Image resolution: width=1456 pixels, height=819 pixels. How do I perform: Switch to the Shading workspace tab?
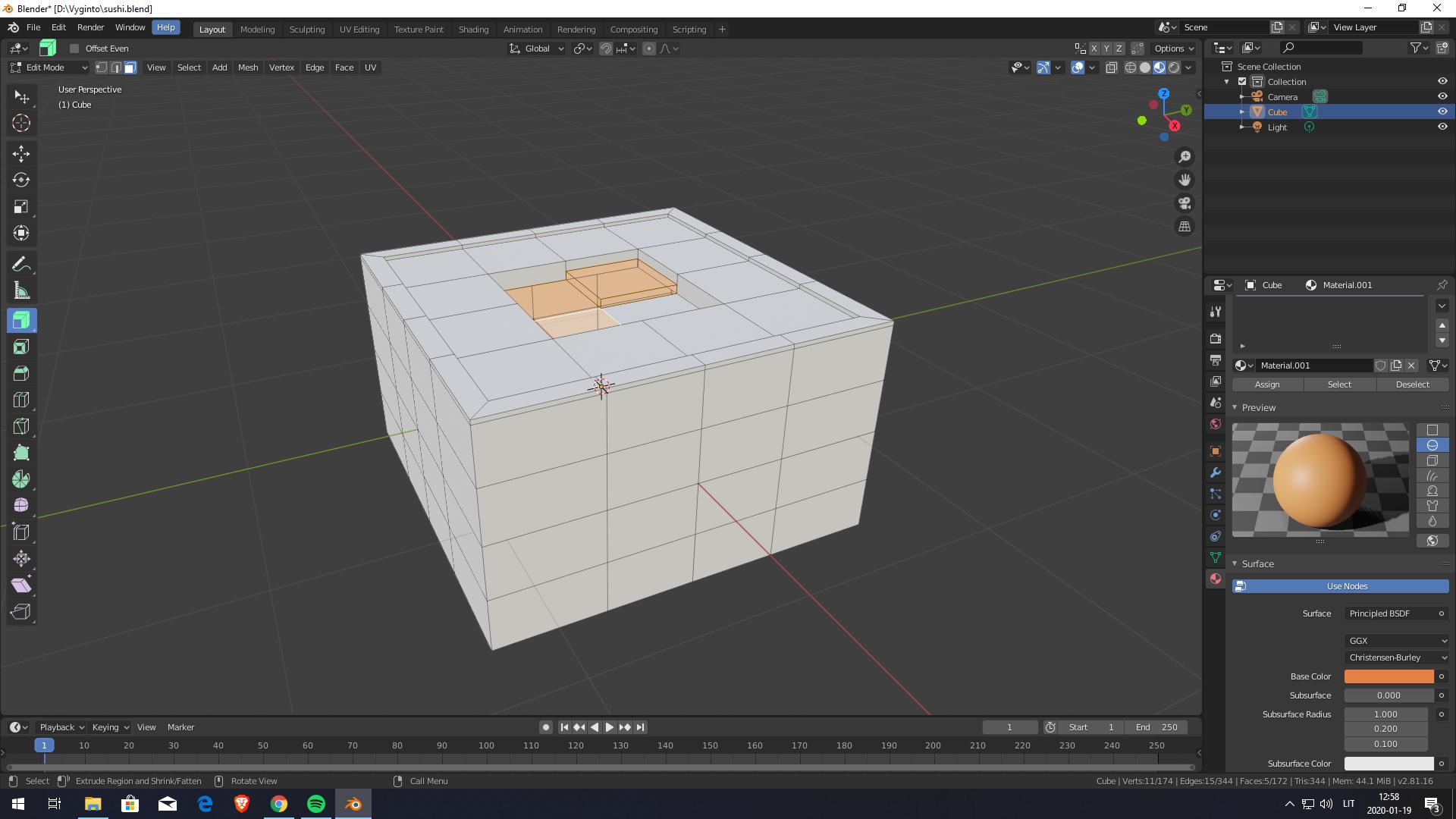[473, 30]
